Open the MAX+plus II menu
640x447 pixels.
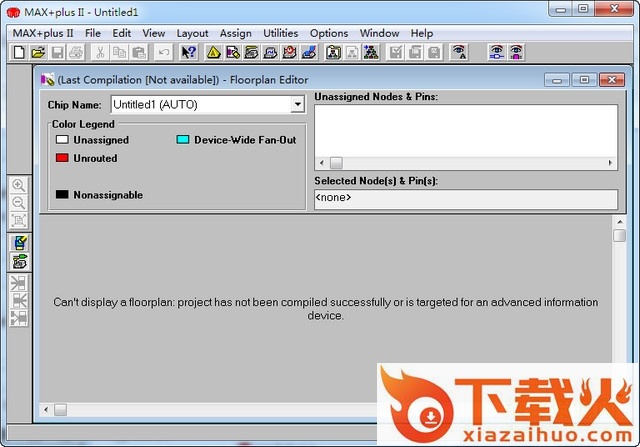(43, 33)
